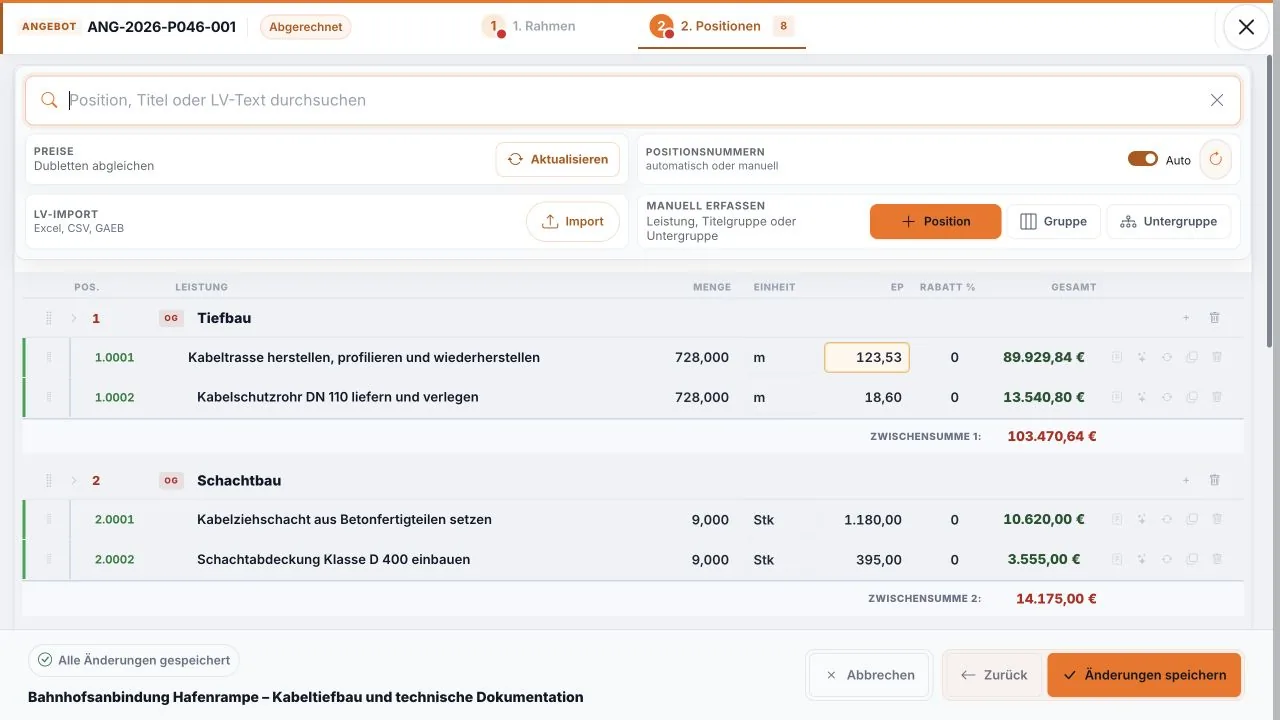
Task: Duplicate position 1.0002 using the copy icon
Action: [1192, 397]
